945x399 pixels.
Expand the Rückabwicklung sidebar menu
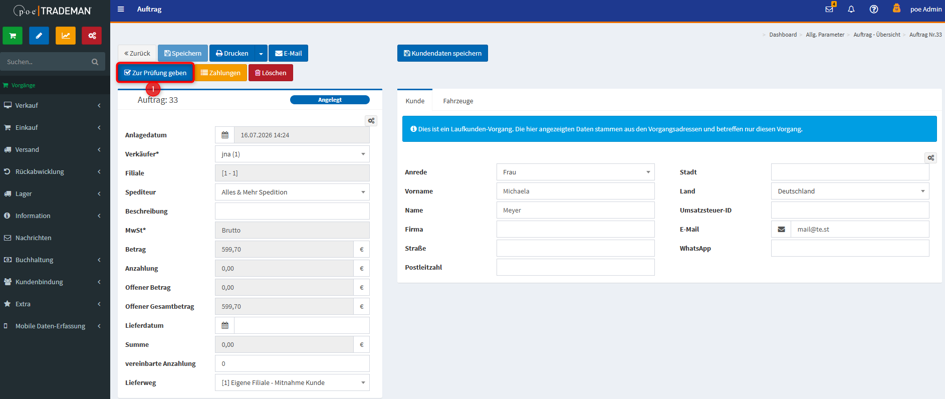55,172
